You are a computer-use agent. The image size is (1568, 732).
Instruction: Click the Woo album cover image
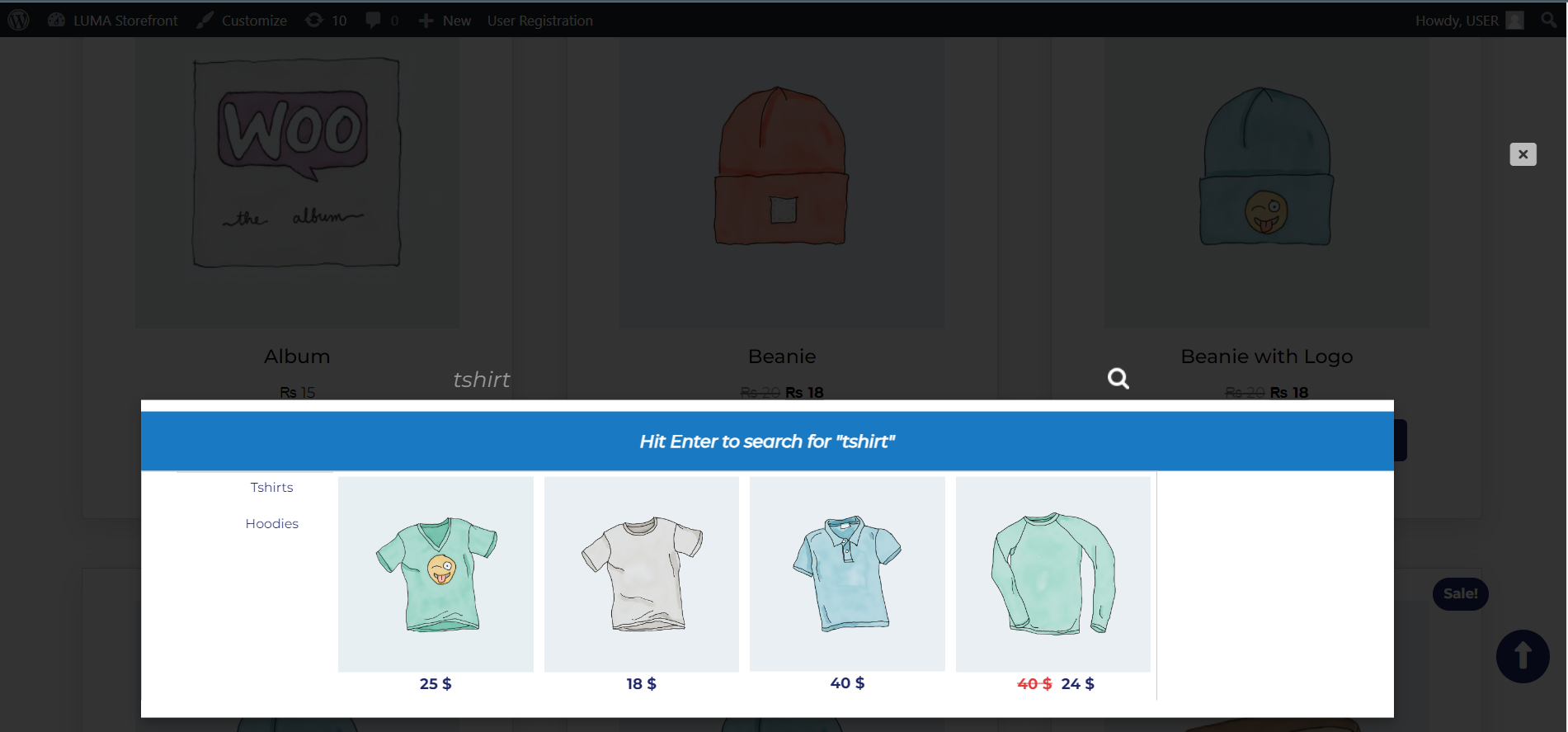297,182
